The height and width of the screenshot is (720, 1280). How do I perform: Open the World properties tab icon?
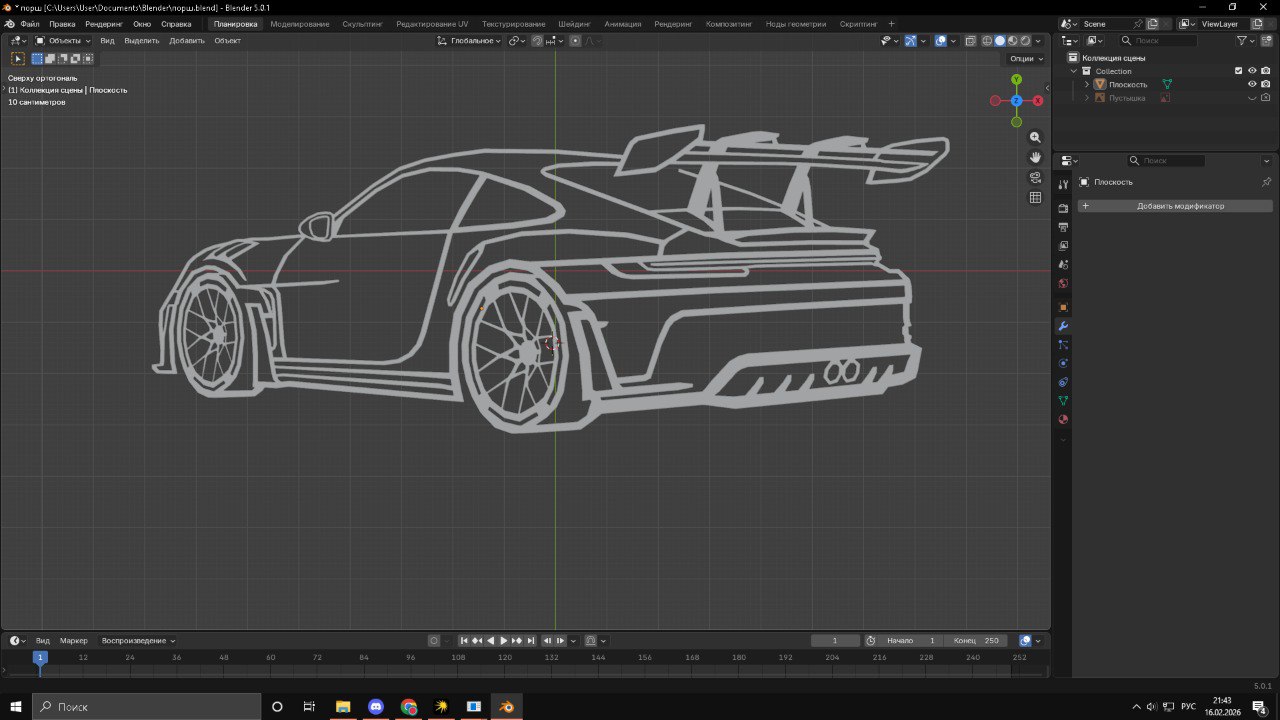(x=1063, y=284)
